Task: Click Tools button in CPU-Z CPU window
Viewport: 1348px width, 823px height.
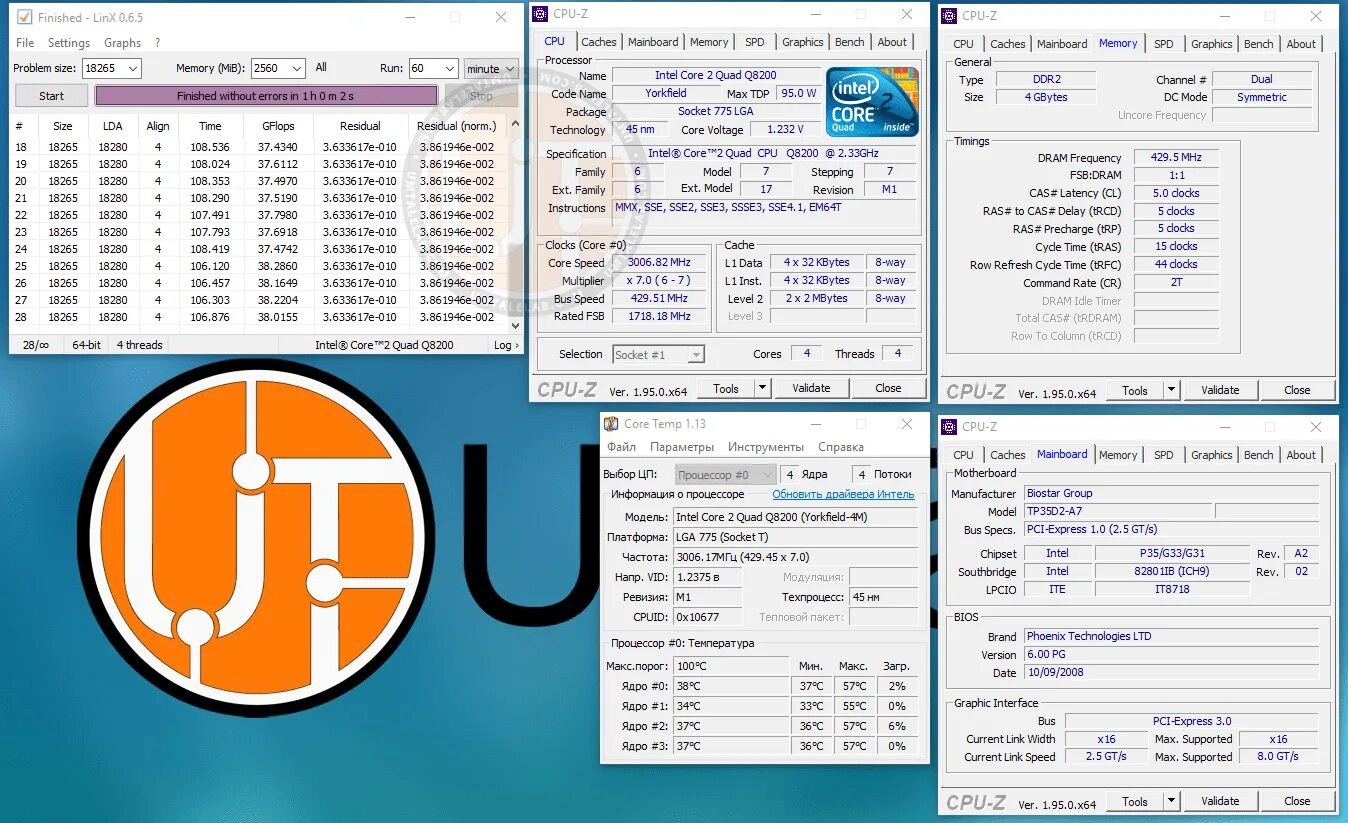Action: click(x=726, y=388)
